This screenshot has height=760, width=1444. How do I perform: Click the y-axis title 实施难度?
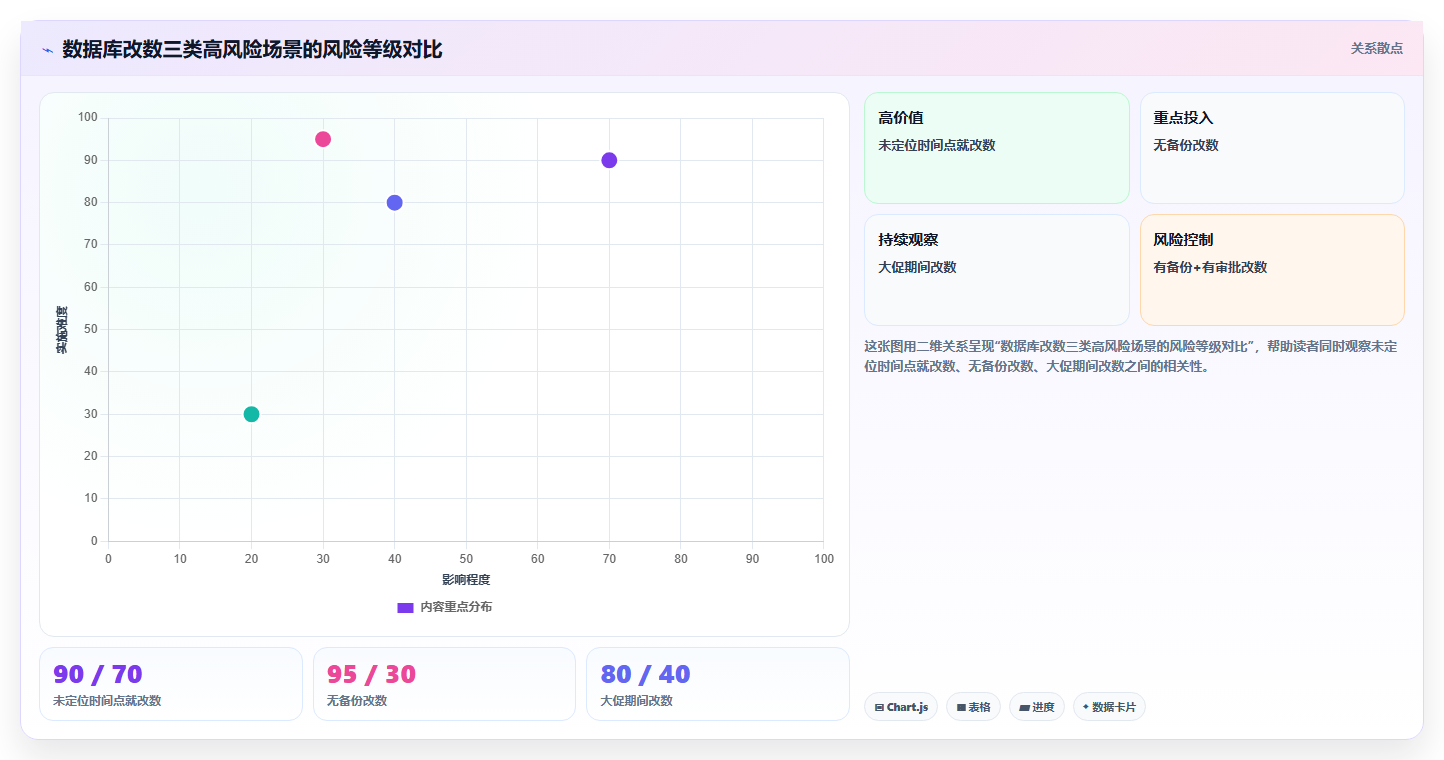coord(62,330)
